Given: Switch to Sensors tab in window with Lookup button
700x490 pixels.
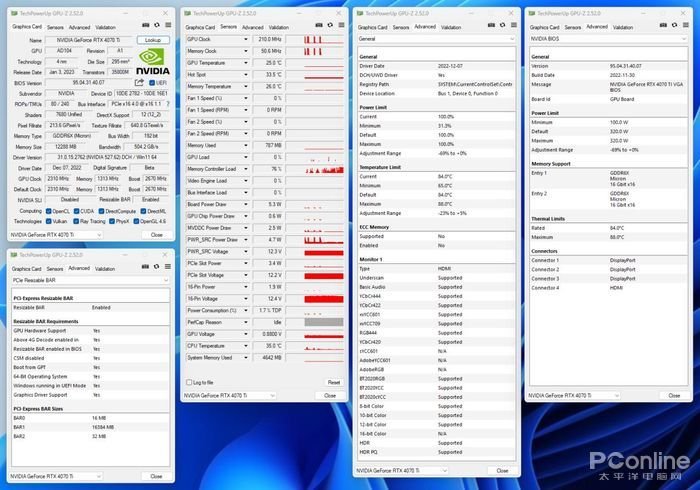Looking at the screenshot, I should point(55,27).
